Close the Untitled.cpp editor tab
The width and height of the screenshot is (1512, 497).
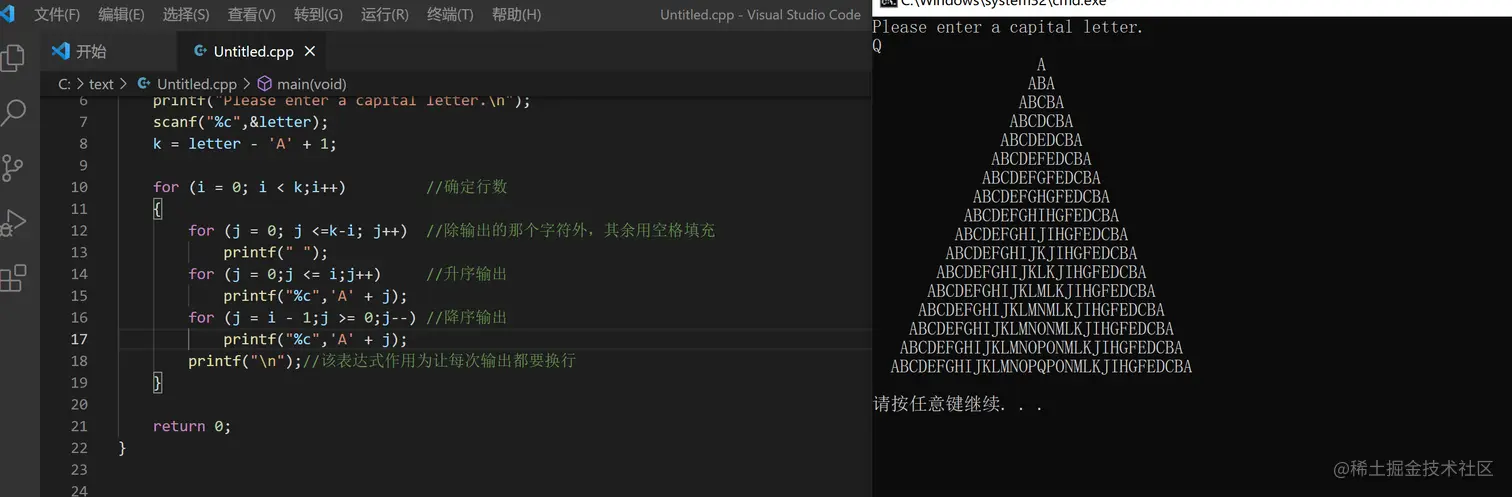(x=310, y=51)
